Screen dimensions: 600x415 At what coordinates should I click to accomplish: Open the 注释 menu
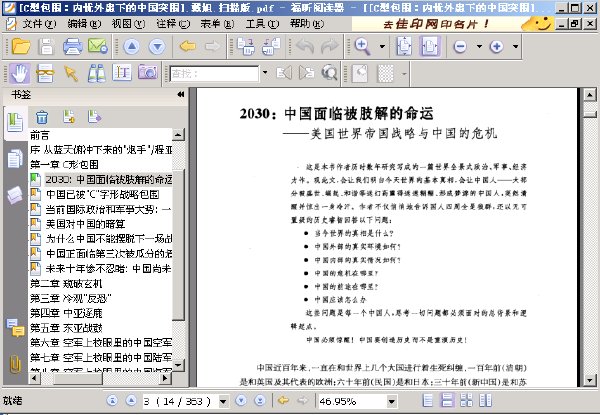click(173, 24)
